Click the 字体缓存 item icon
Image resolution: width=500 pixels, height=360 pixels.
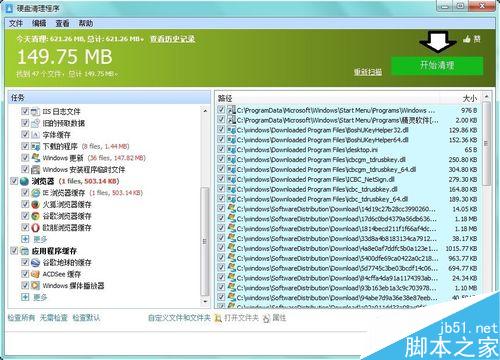tap(35, 135)
